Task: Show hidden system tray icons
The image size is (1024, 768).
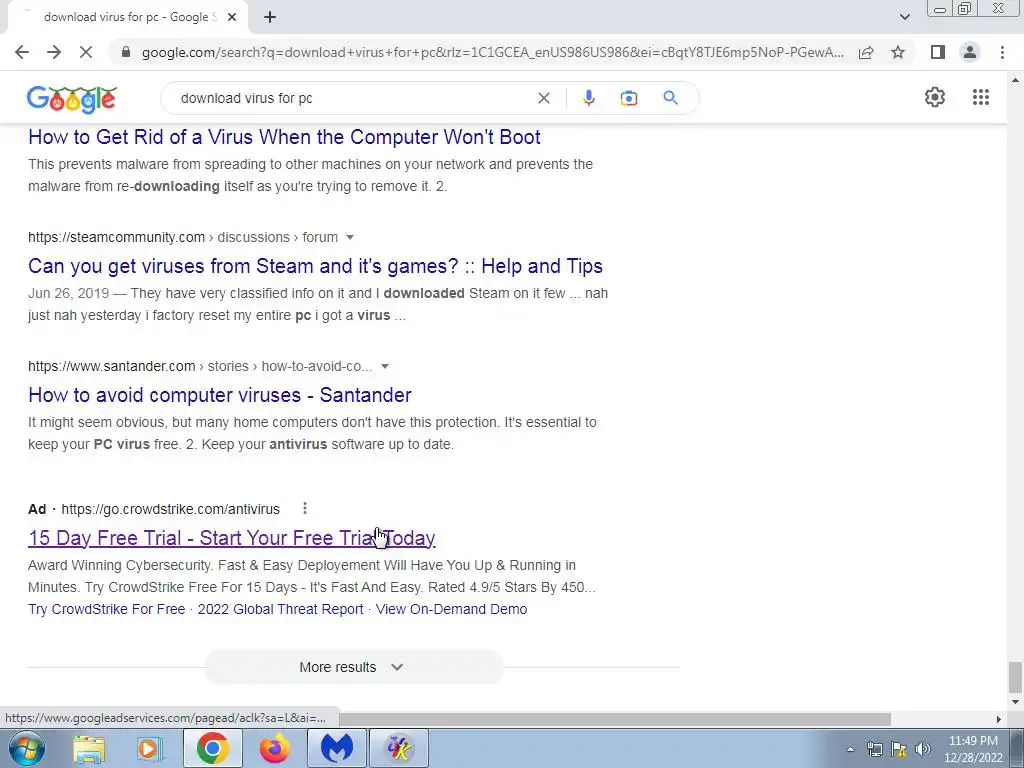Action: click(850, 749)
